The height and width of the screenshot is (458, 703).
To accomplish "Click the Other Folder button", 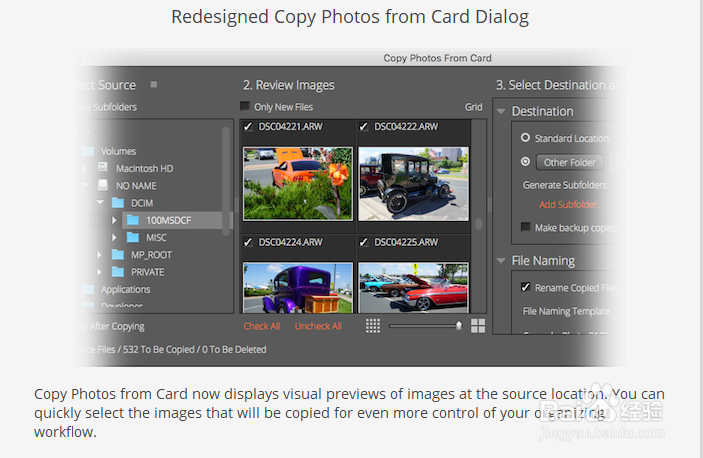I will [x=569, y=162].
